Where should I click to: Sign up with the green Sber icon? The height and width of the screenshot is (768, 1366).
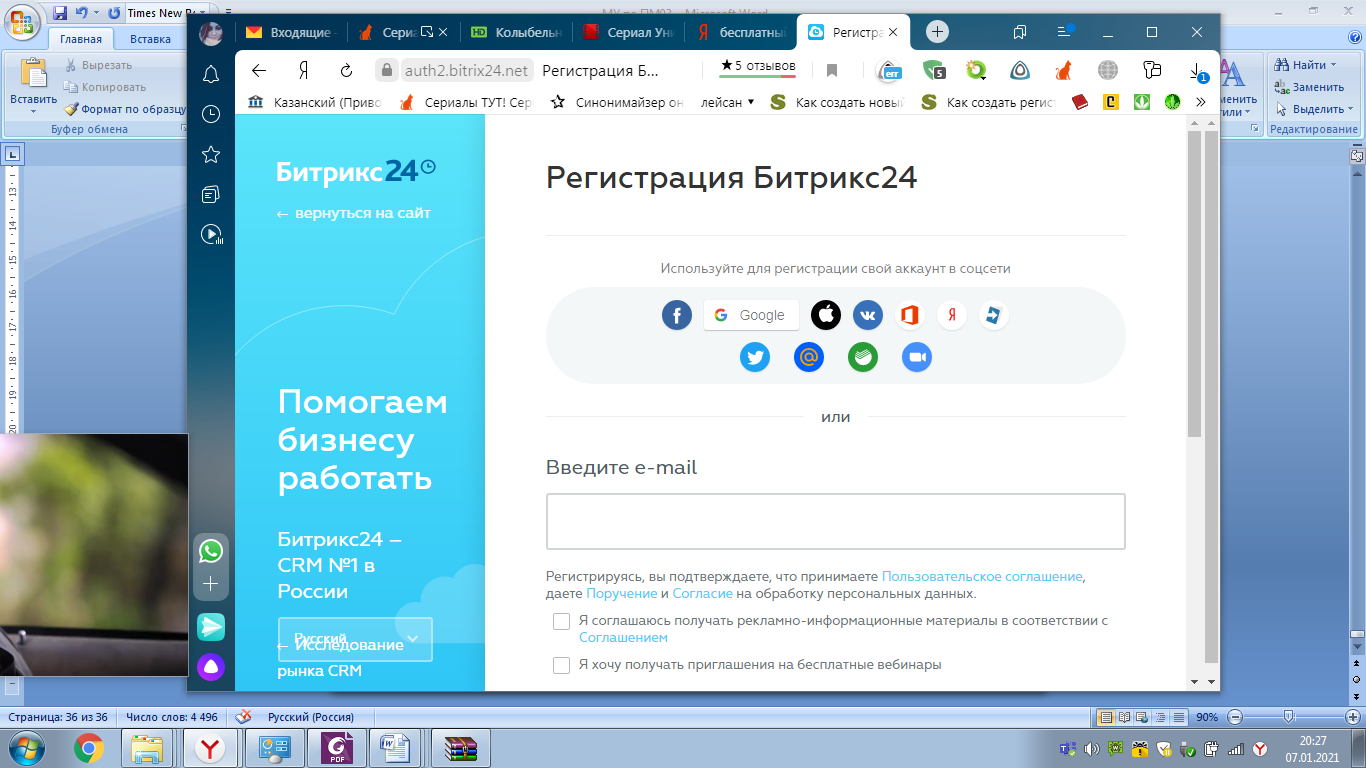click(863, 357)
